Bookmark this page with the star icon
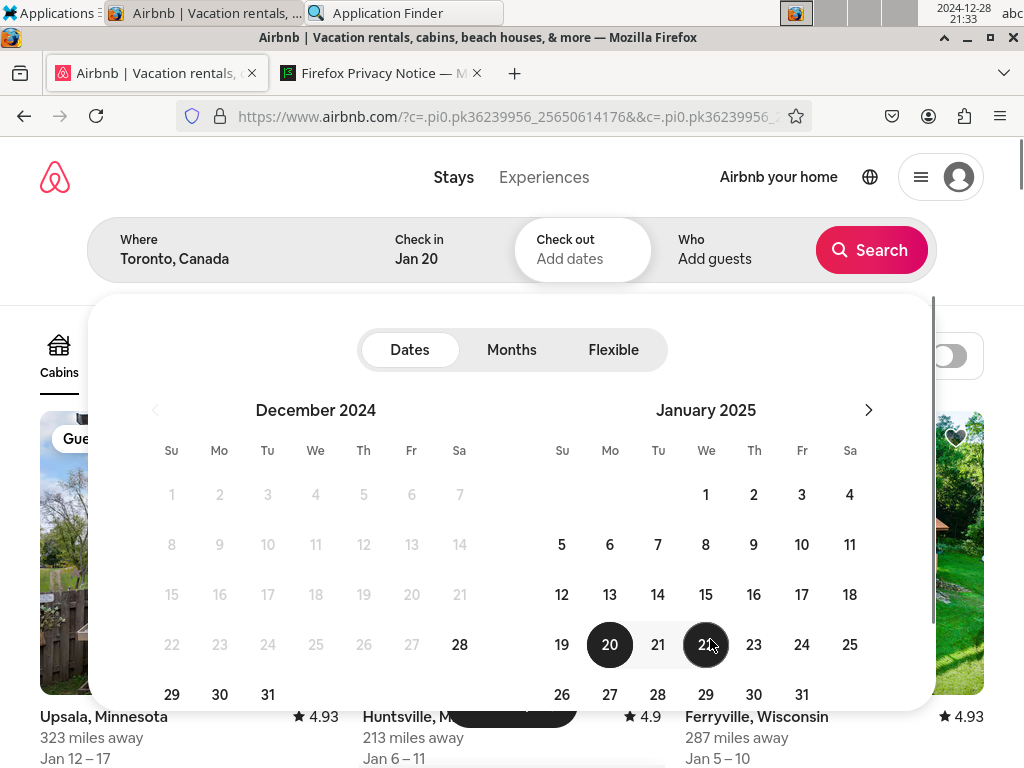Screen dimensions: 1024x768 pyautogui.click(x=795, y=116)
